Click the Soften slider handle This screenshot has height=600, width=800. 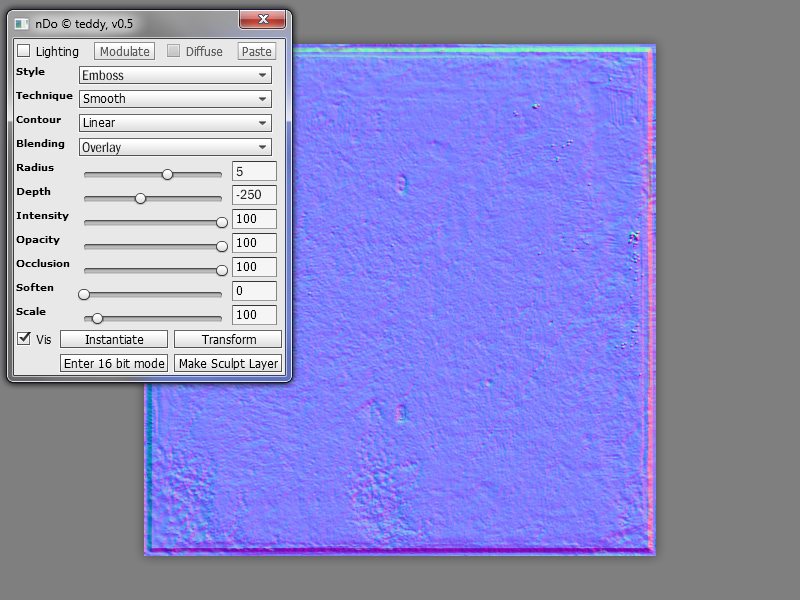tap(84, 294)
